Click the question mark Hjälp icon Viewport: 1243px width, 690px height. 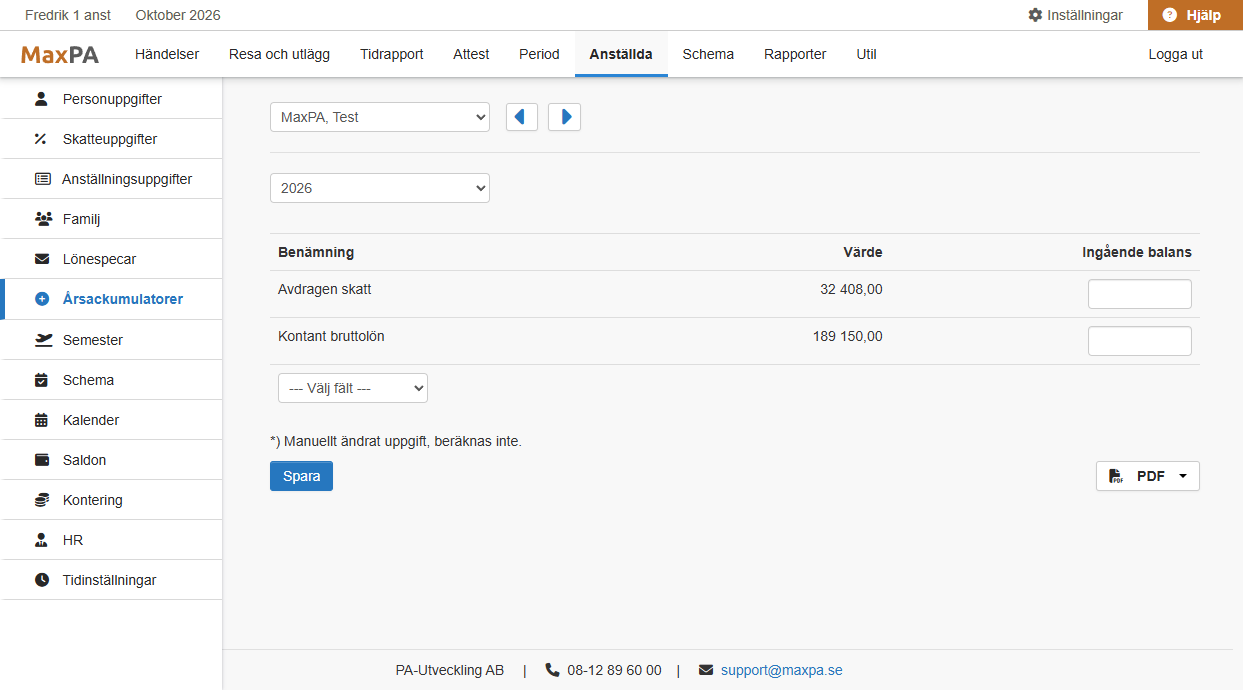pos(1170,15)
